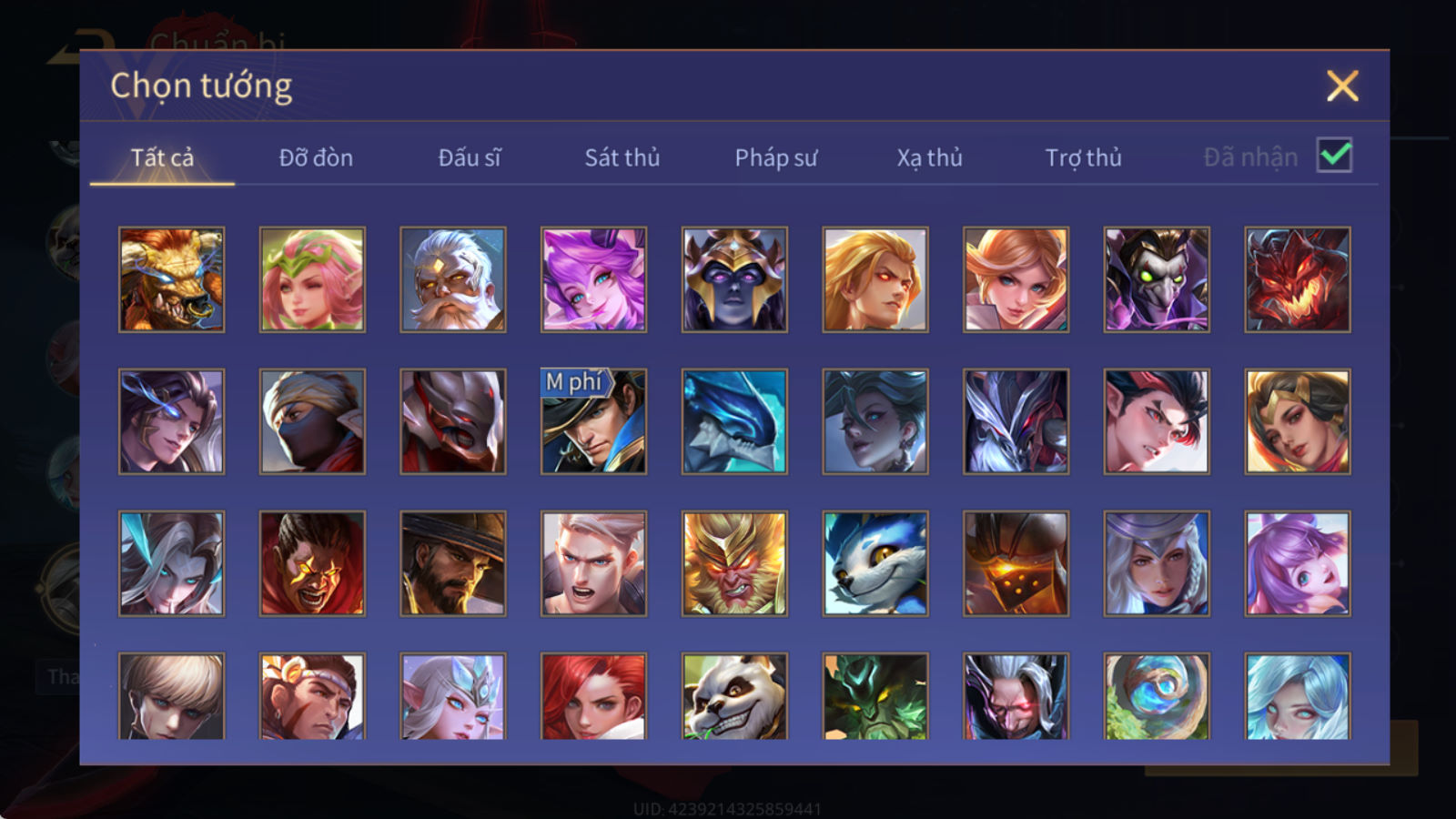Select the red demon hero portrait
Image resolution: width=1456 pixels, height=819 pixels.
point(1298,279)
